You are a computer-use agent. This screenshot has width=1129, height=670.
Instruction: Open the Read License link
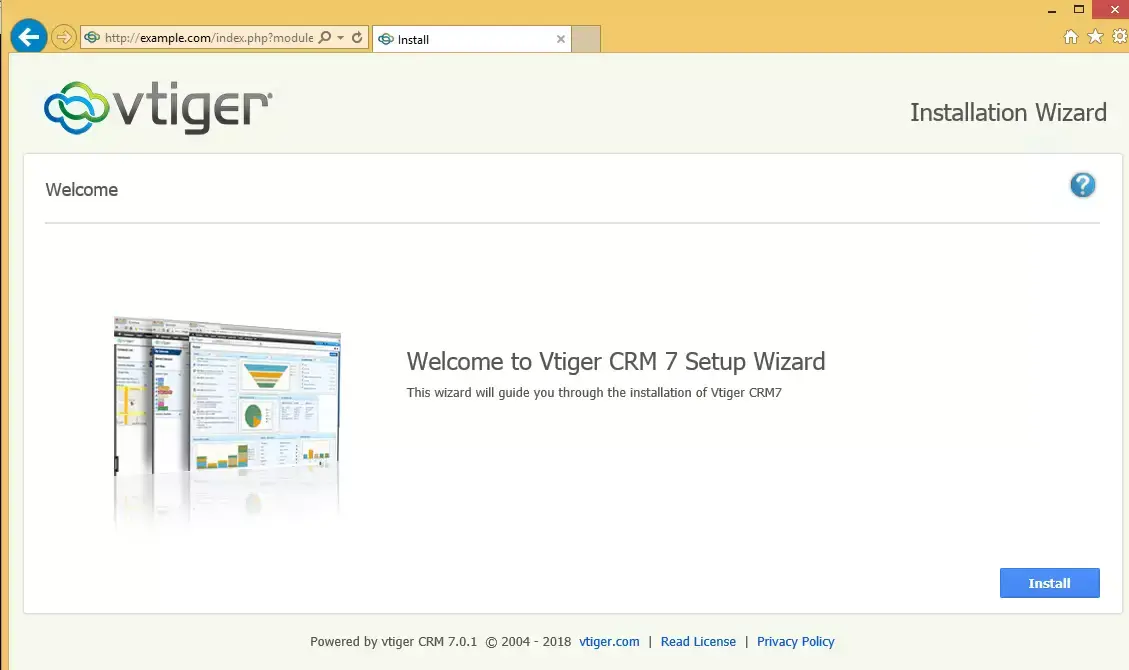pyautogui.click(x=698, y=641)
